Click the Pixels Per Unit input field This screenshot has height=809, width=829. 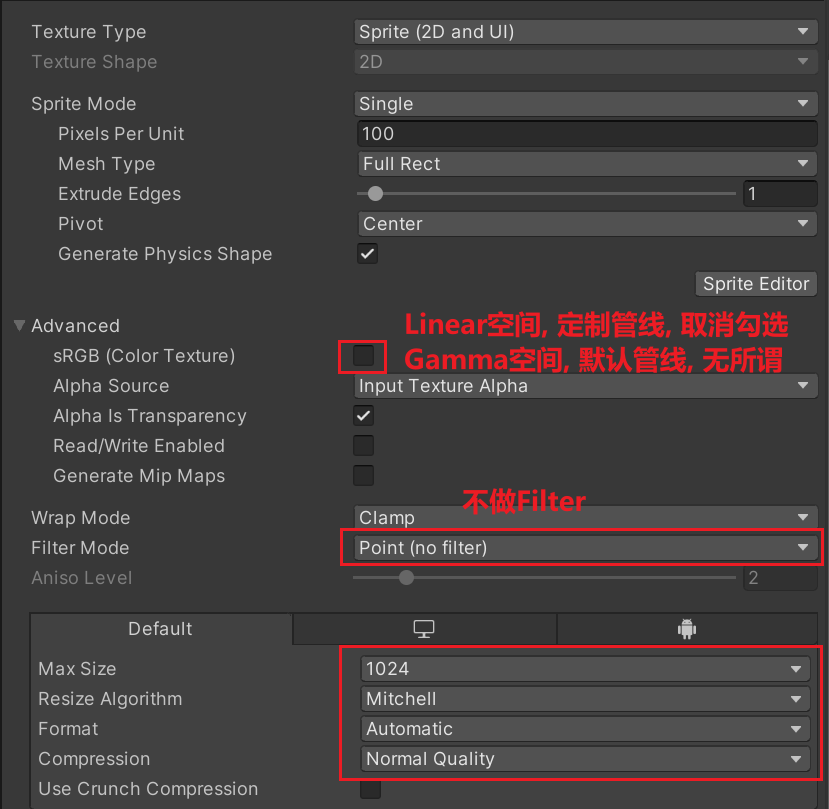(x=586, y=134)
